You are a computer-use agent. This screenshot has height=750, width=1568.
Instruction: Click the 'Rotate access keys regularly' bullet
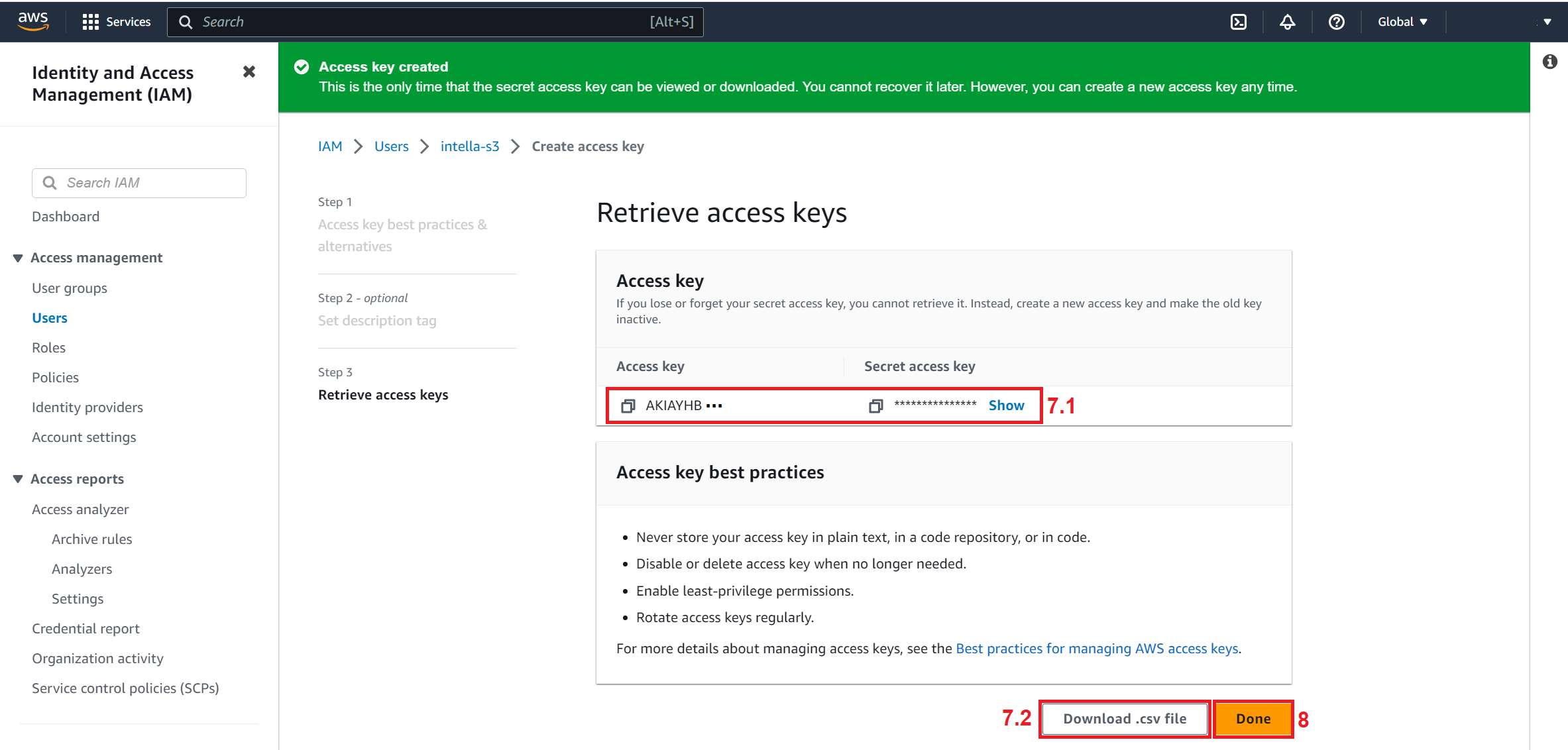coord(724,617)
